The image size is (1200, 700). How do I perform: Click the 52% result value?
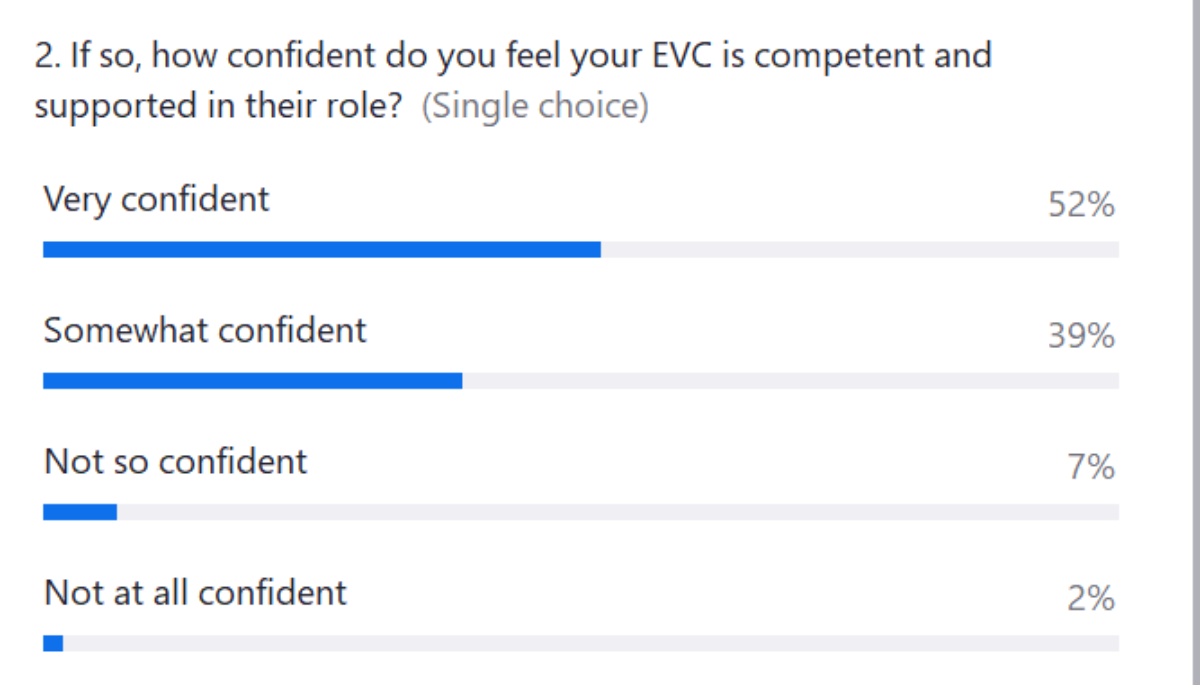(1081, 205)
